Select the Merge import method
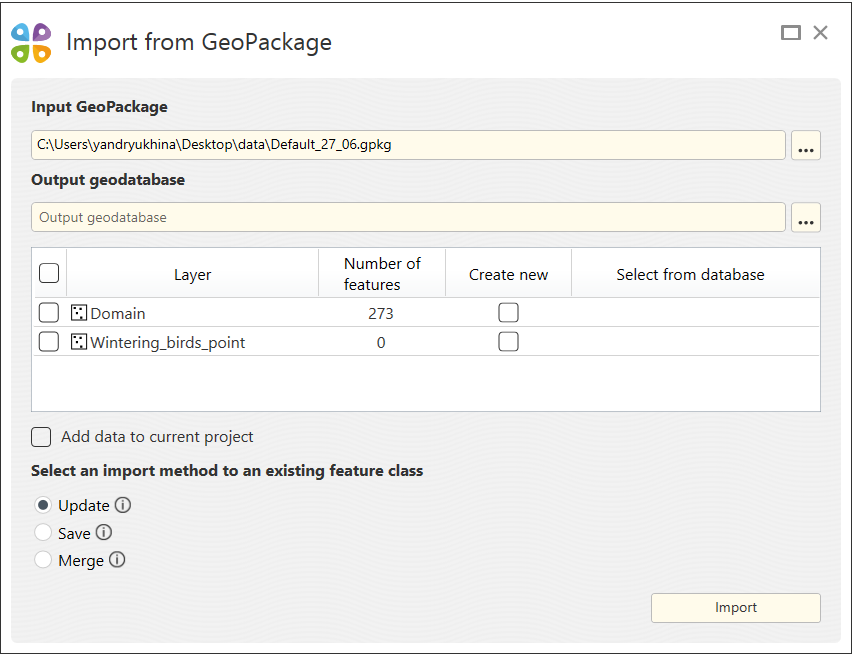This screenshot has width=853, height=654. (x=43, y=559)
